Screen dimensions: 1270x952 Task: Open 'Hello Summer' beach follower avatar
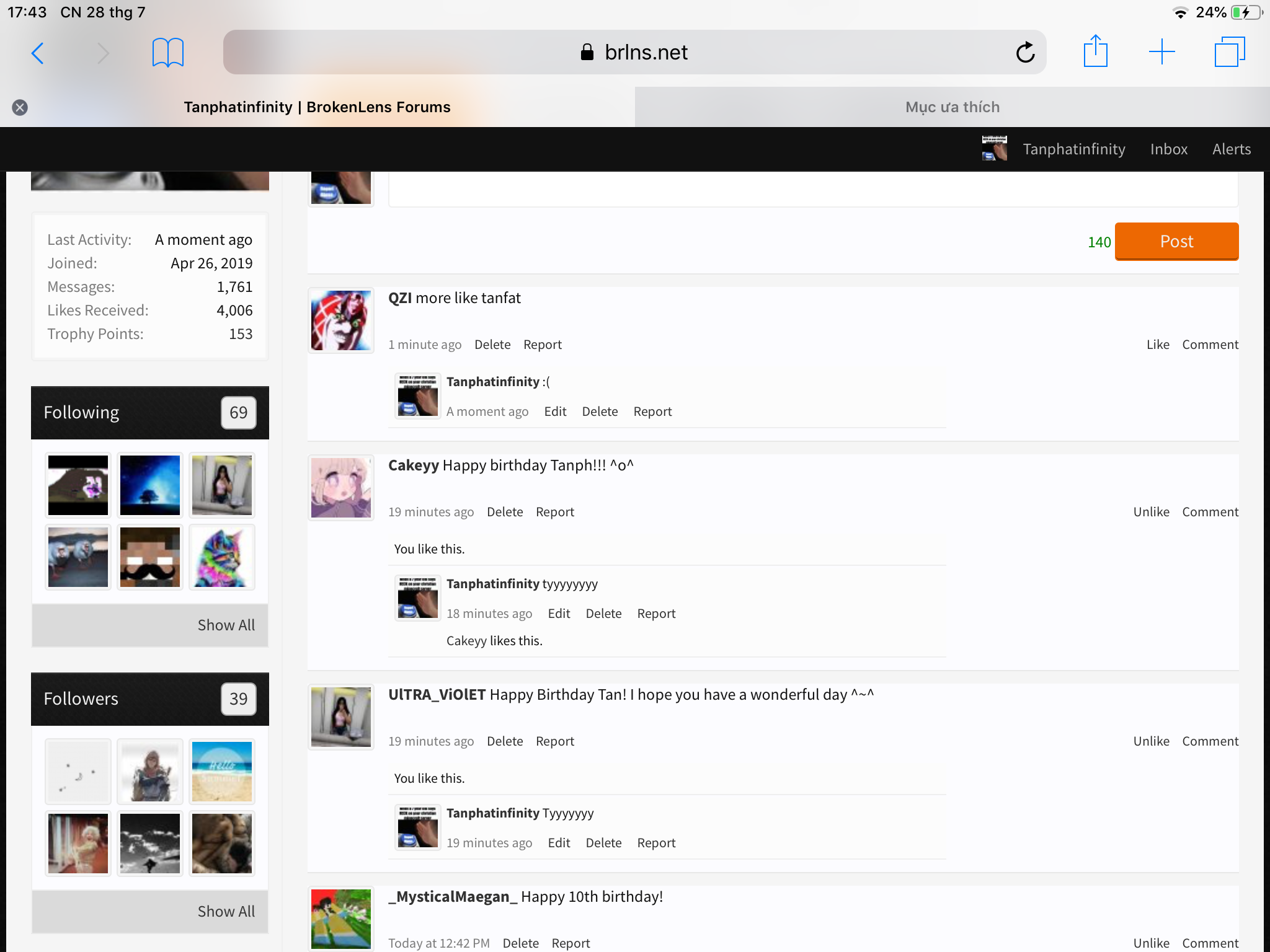pyautogui.click(x=222, y=772)
